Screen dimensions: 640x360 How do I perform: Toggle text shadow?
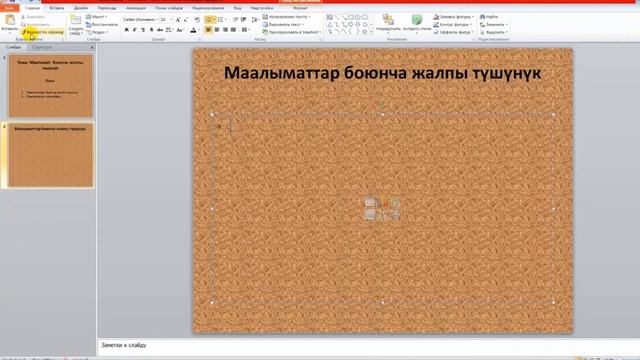tap(151, 30)
